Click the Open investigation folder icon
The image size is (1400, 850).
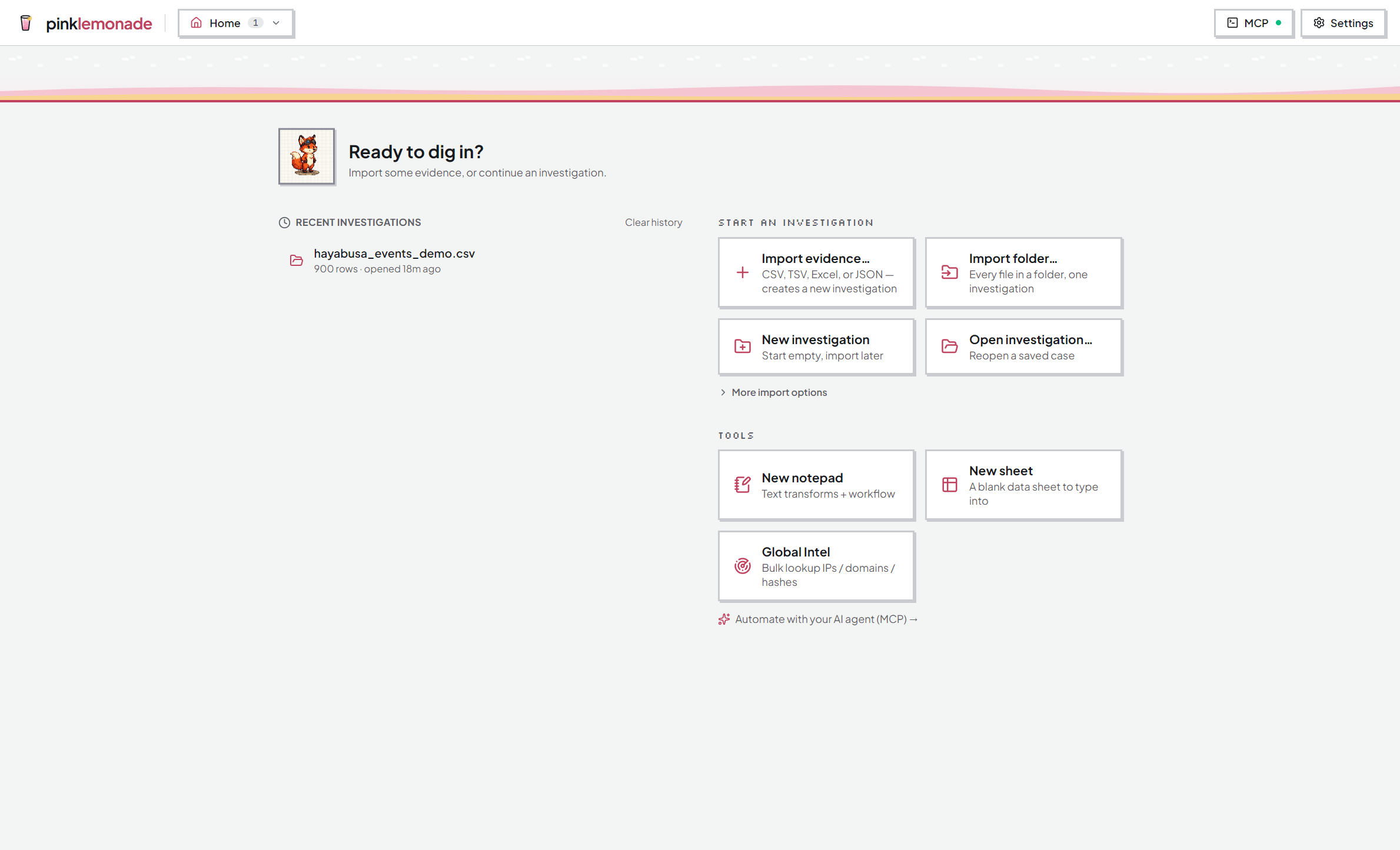[950, 346]
